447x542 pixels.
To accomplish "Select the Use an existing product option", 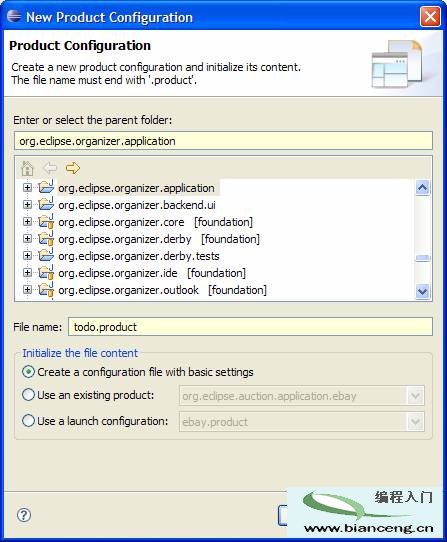I will [28, 395].
